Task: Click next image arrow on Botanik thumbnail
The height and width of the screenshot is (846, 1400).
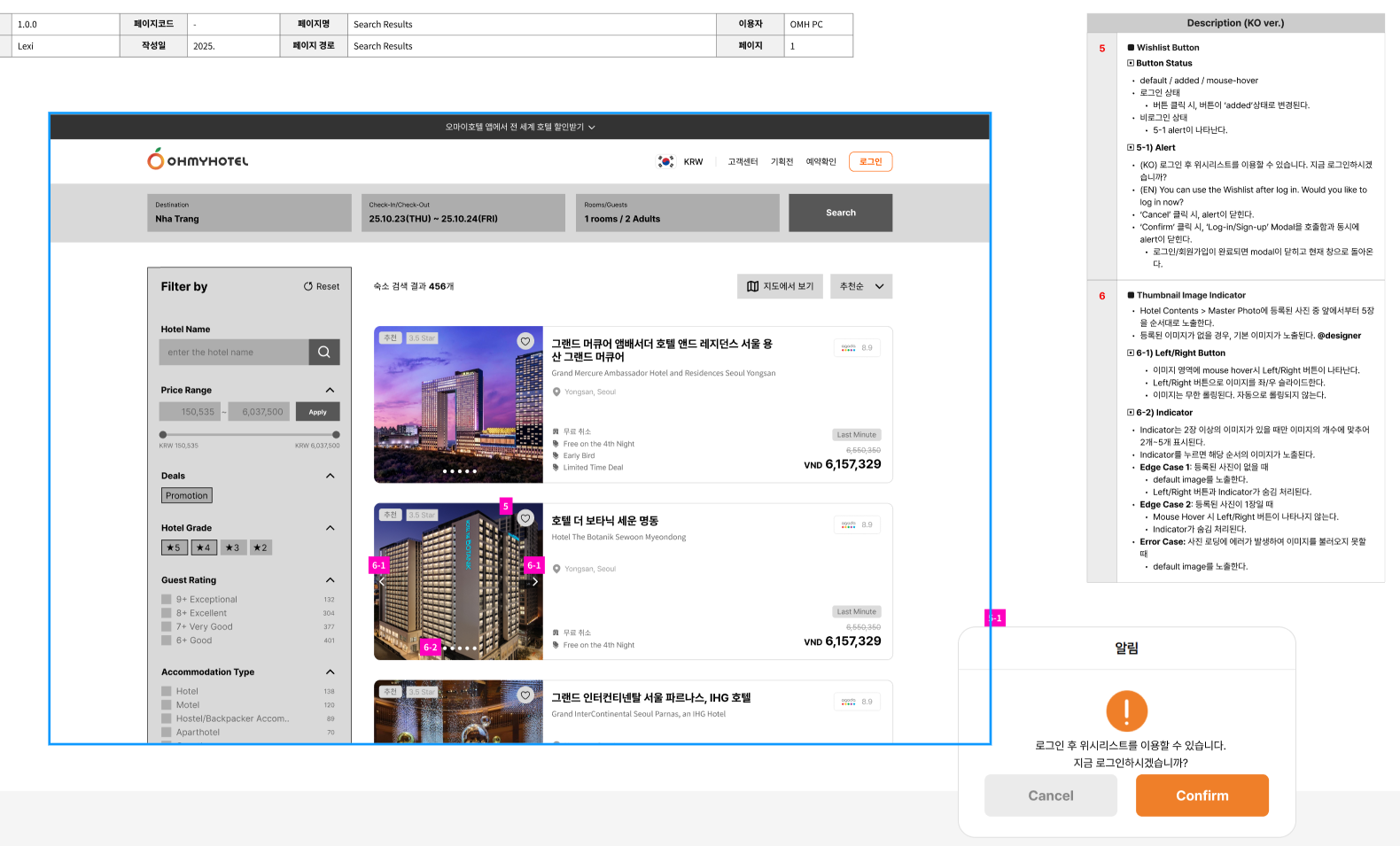Action: point(534,582)
